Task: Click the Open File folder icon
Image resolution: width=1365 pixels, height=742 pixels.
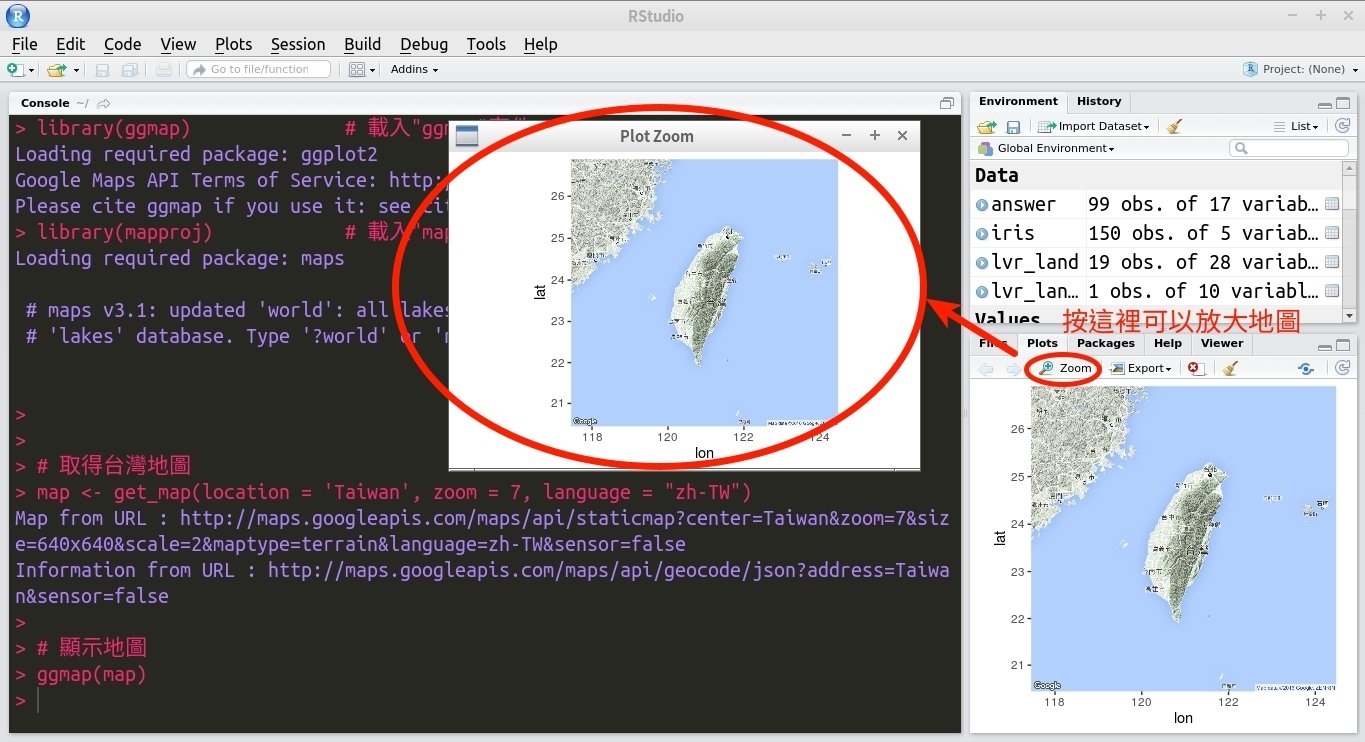Action: point(56,70)
